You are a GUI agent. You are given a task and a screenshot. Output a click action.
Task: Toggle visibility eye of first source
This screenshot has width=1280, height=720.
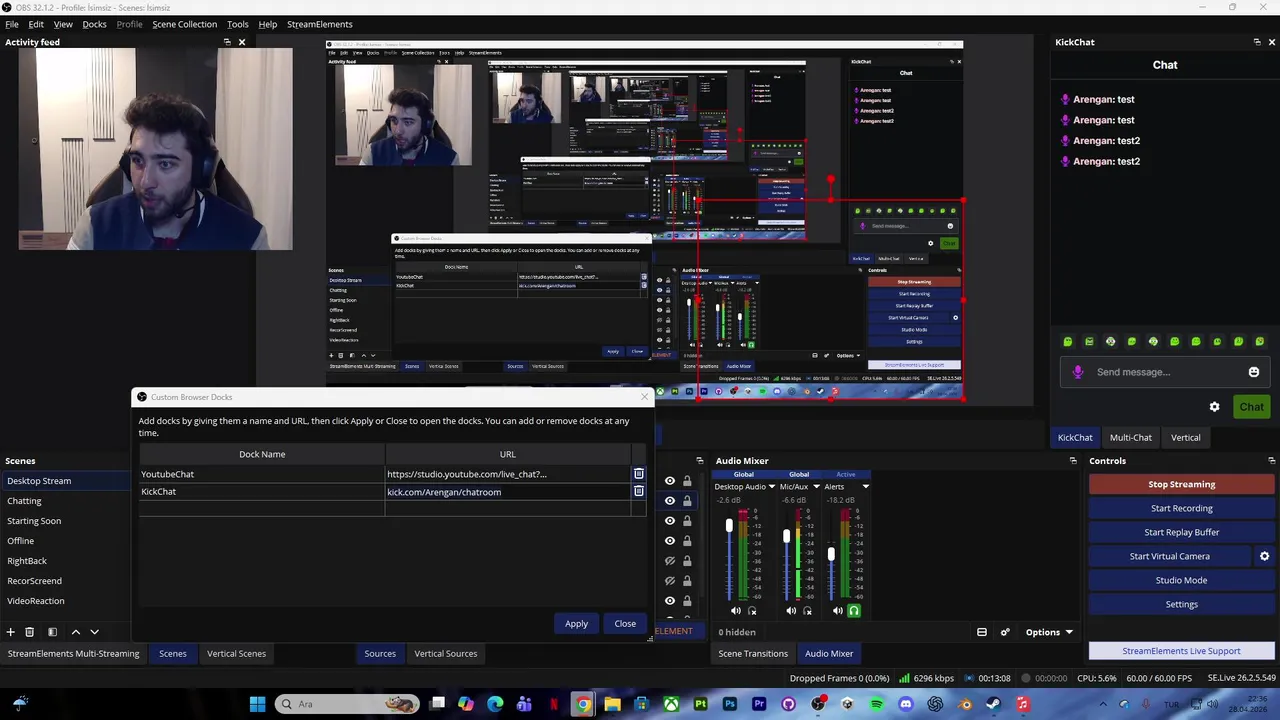pos(670,481)
